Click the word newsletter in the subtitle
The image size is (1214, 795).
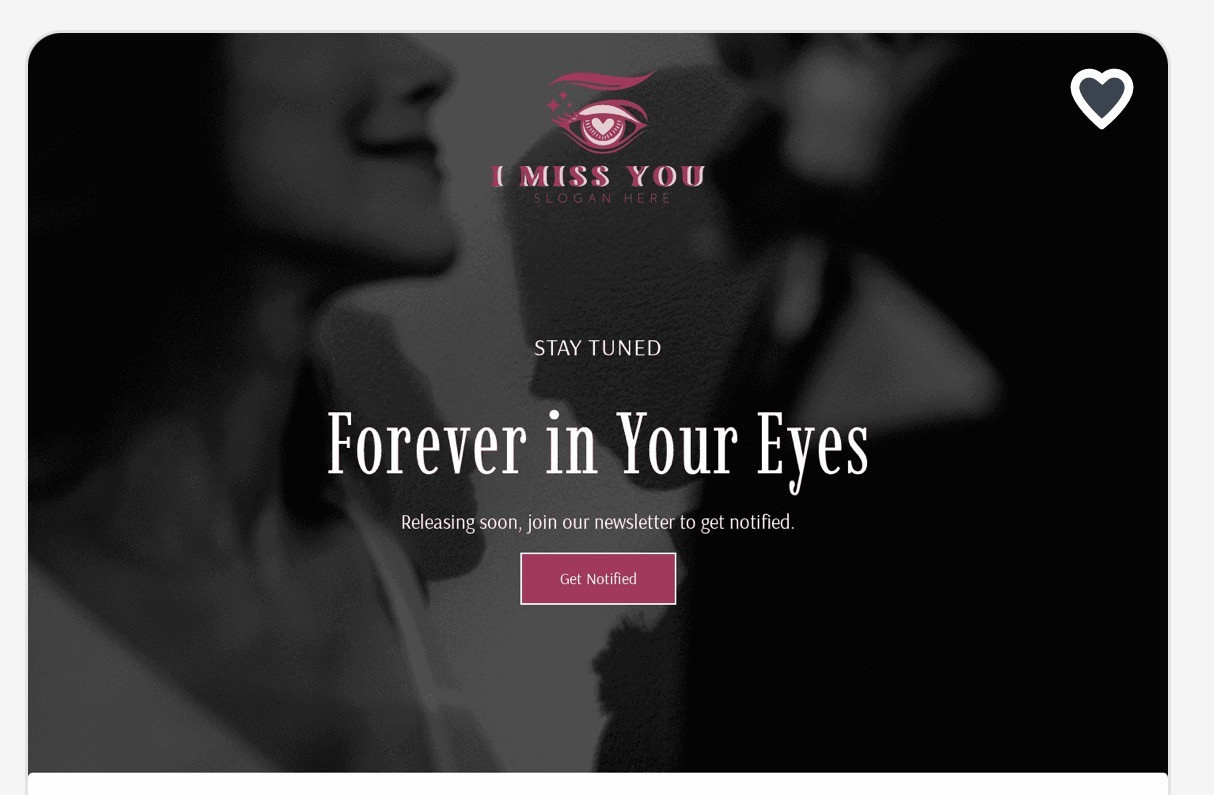coord(634,522)
